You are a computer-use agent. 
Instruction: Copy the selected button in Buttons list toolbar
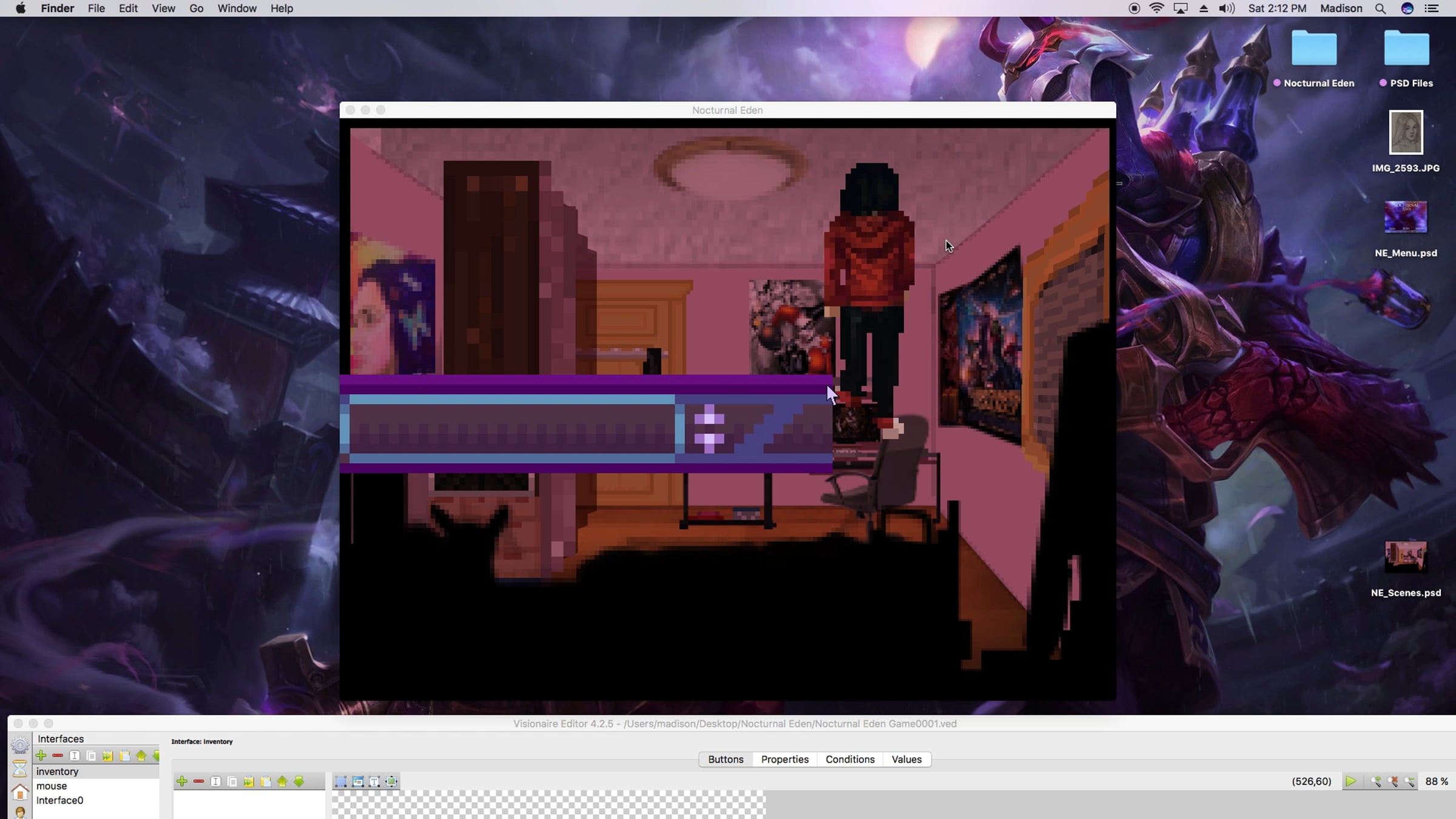click(x=249, y=781)
